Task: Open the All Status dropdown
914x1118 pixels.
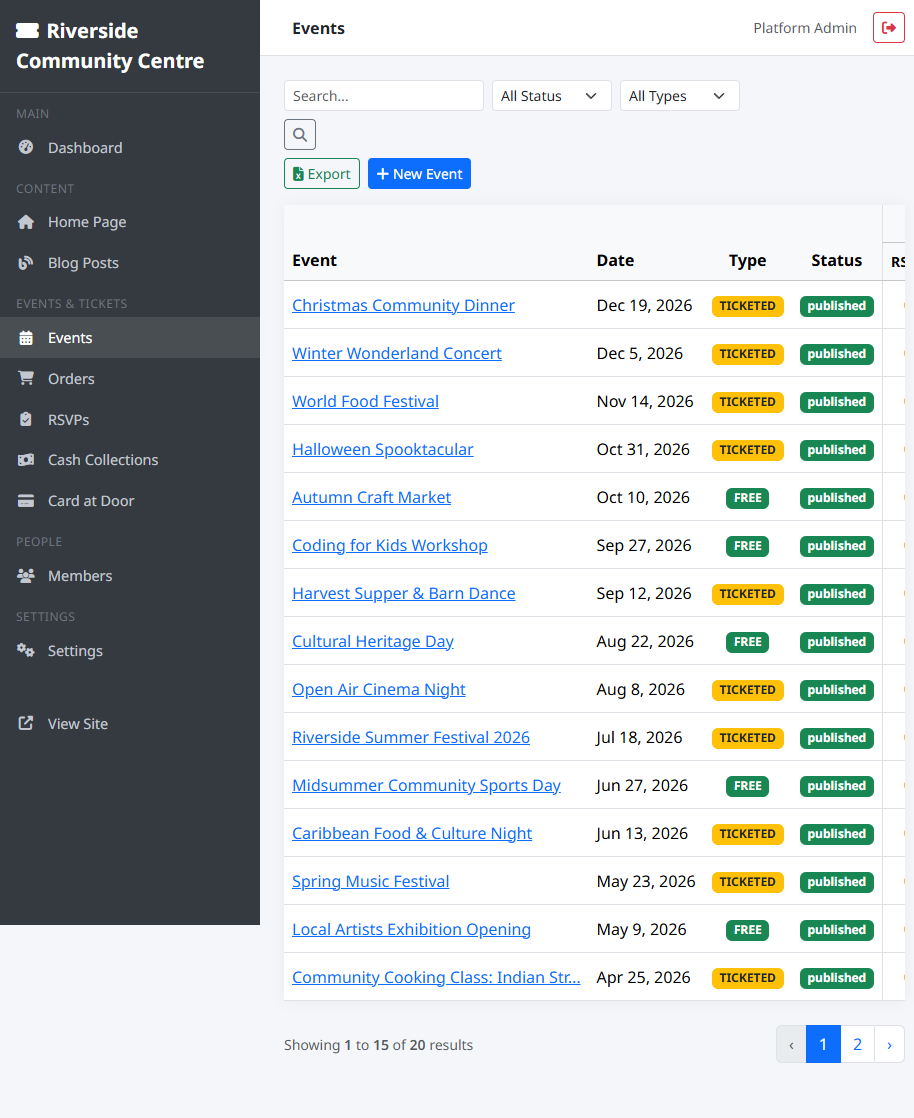Action: [551, 95]
